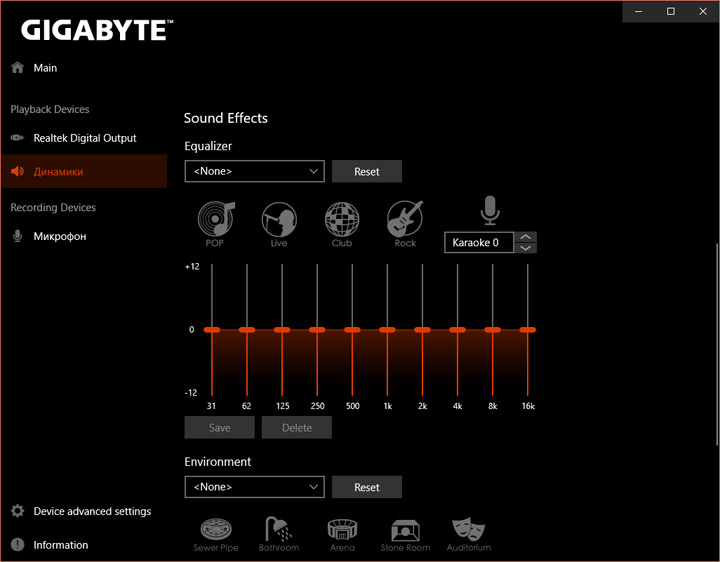Decrease the Karaoke value with down arrow
Viewport: 720px width, 562px height.
coord(526,248)
